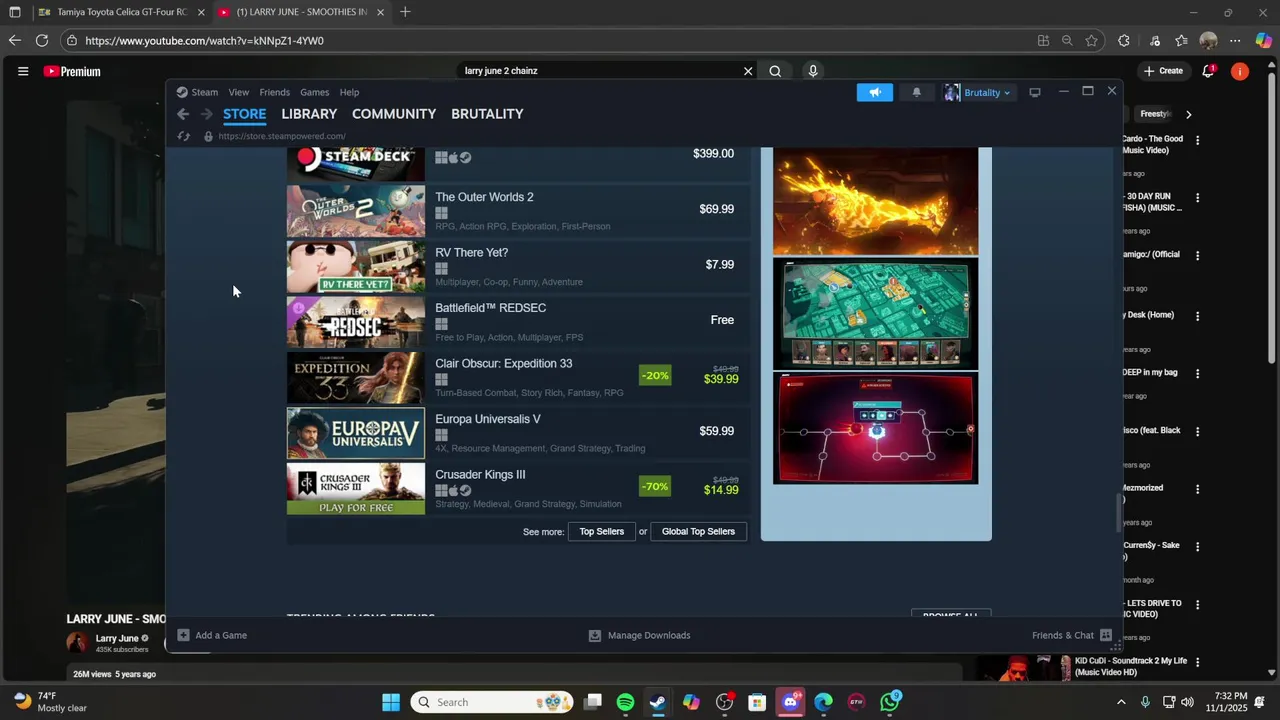Image resolution: width=1280 pixels, height=720 pixels.
Task: Click the Add a Game plus icon
Action: (183, 635)
